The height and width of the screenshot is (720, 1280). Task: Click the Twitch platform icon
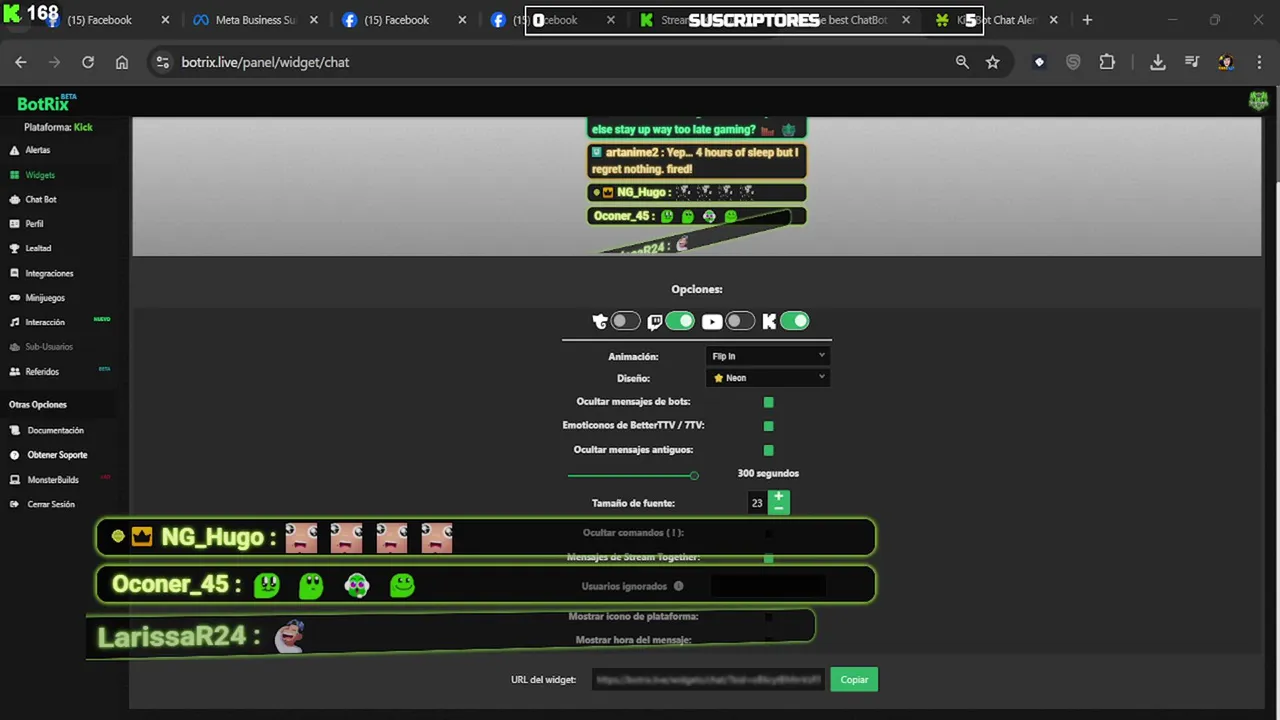[655, 321]
